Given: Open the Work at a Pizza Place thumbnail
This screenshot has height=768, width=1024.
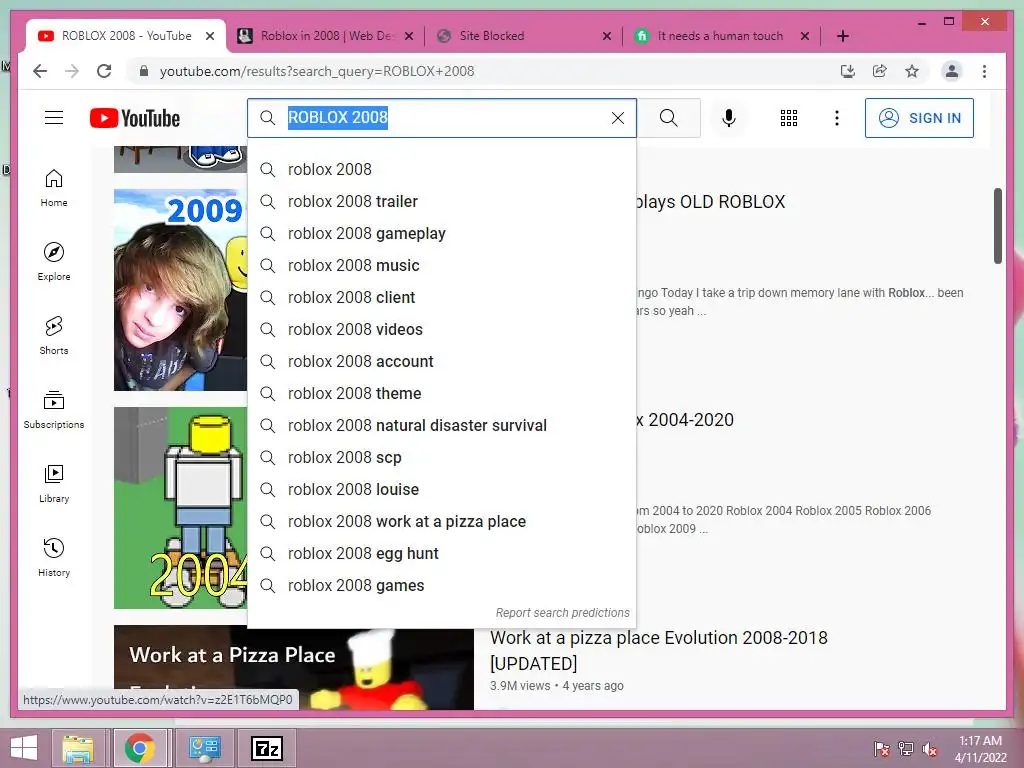Looking at the screenshot, I should 294,667.
